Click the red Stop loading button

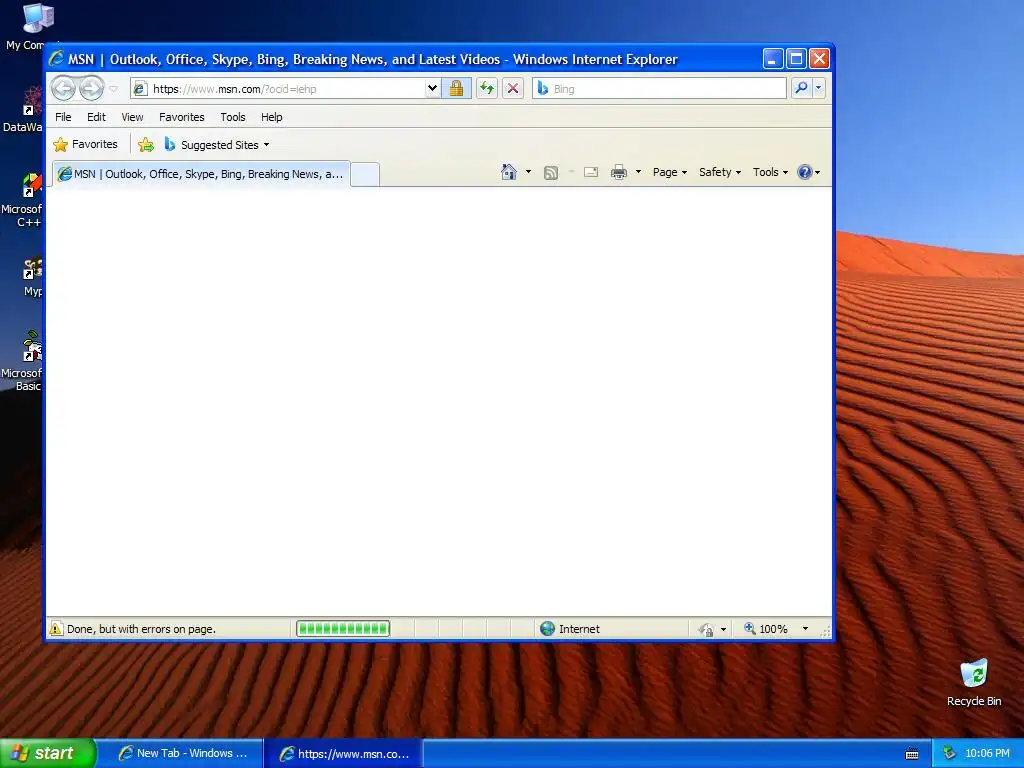(513, 88)
